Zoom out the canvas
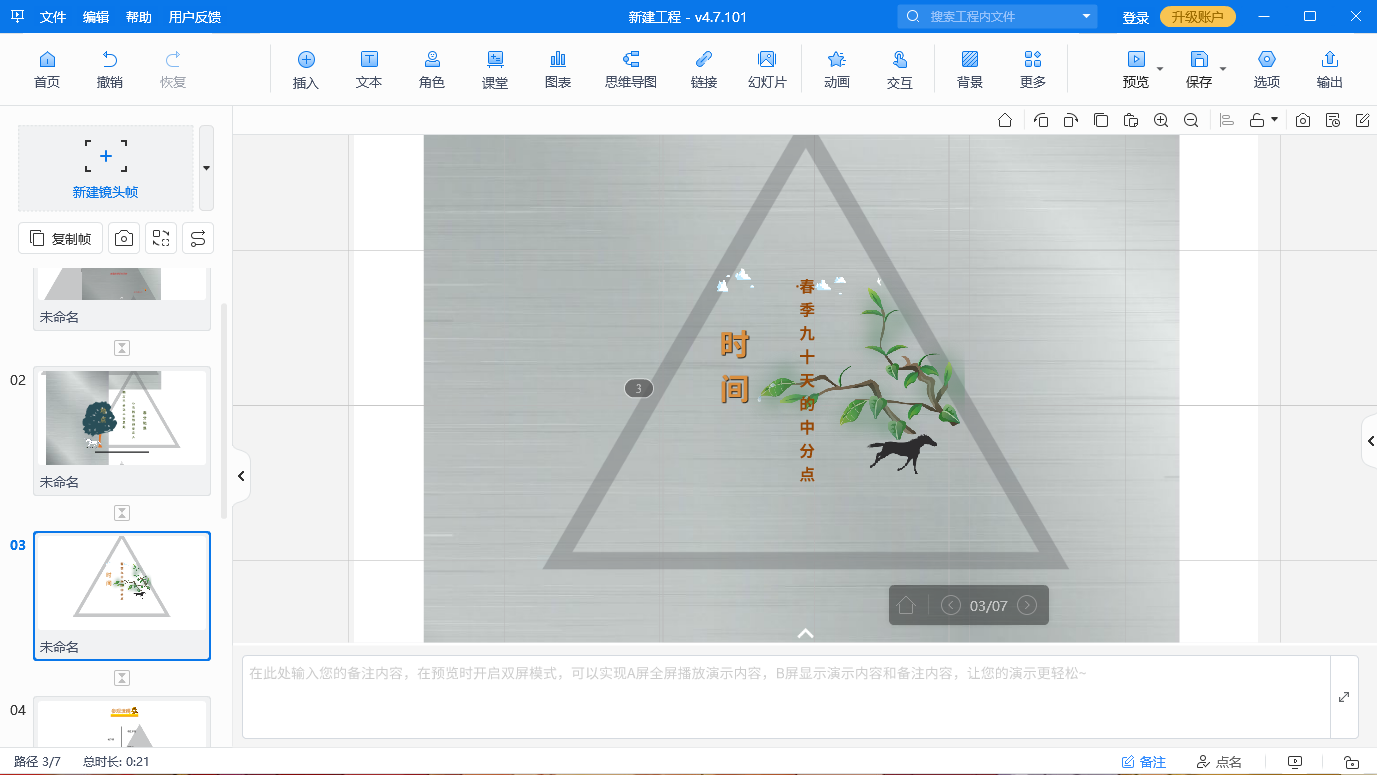 tap(1191, 120)
